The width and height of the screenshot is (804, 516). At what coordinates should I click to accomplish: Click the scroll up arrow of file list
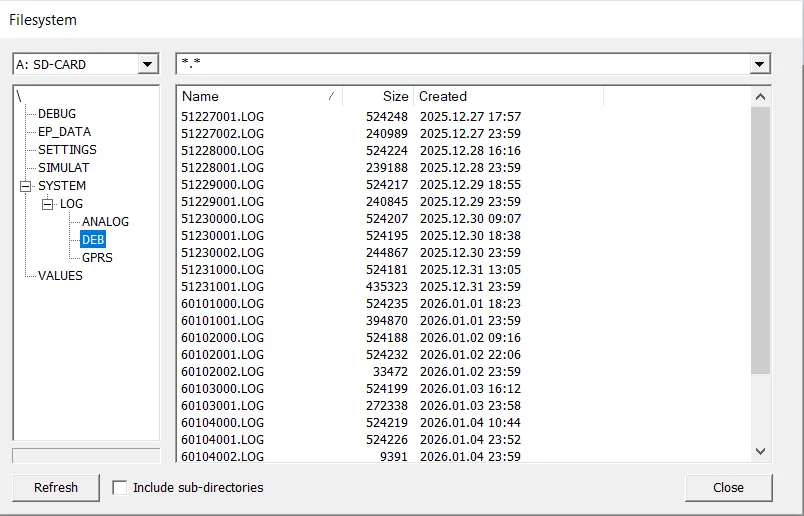[x=760, y=96]
